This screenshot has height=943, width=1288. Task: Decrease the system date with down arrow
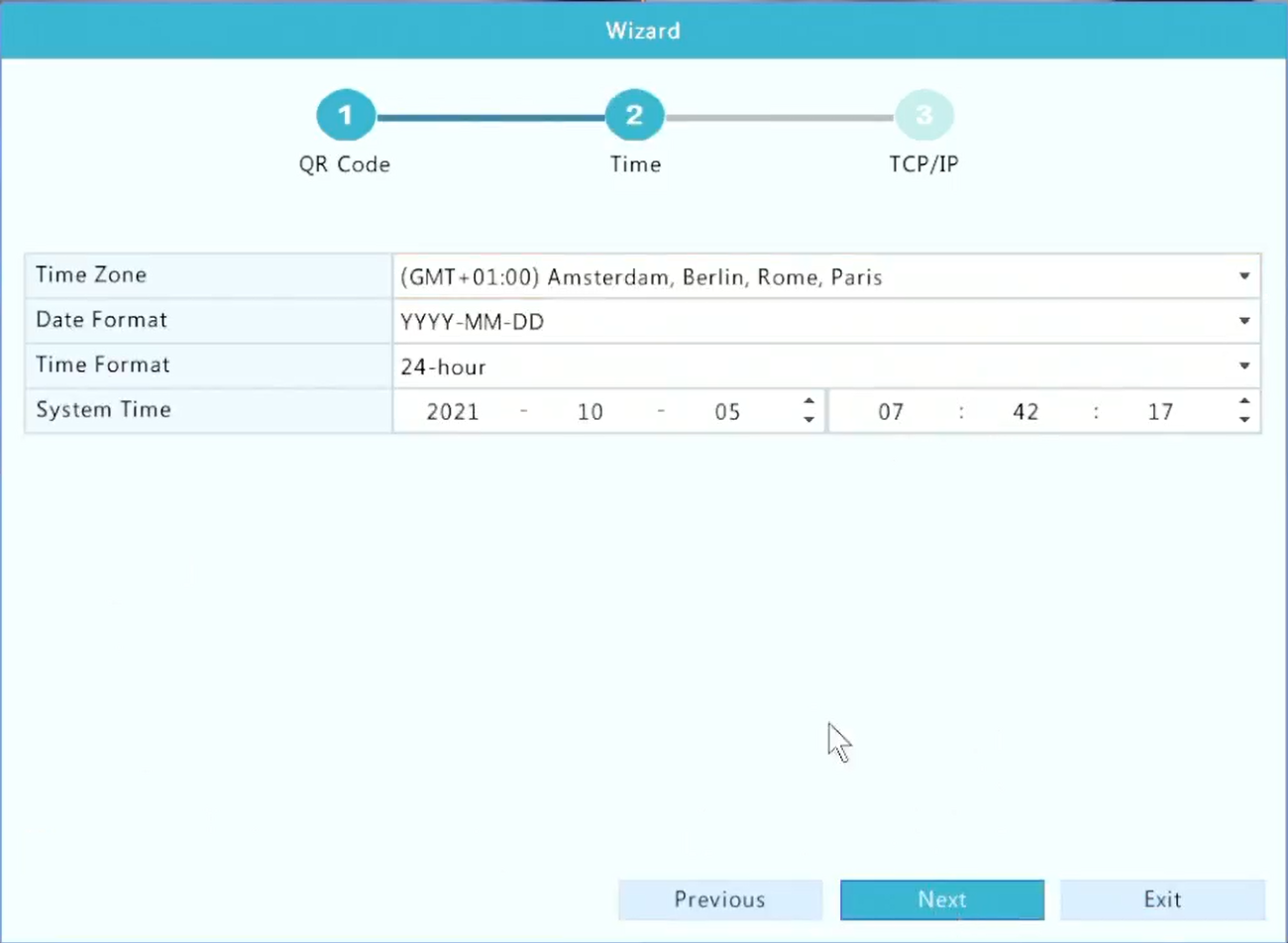(808, 420)
